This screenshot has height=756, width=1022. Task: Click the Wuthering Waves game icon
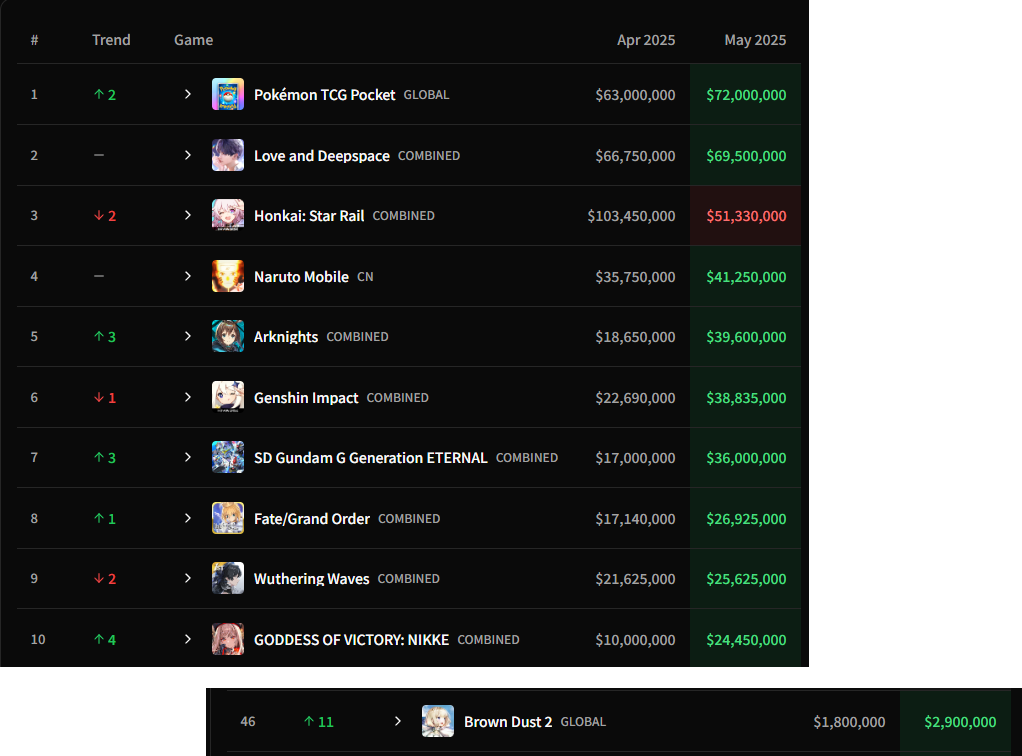pyautogui.click(x=227, y=578)
